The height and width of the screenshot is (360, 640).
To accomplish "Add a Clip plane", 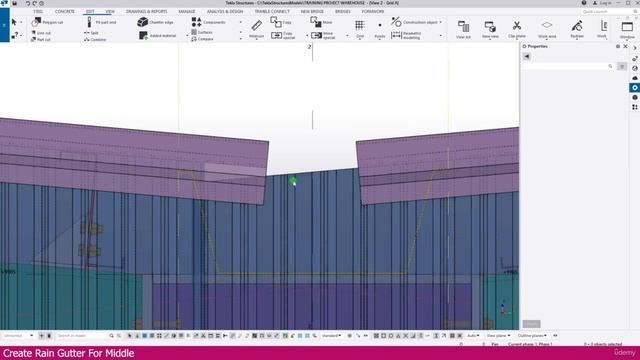I will 517,29.
